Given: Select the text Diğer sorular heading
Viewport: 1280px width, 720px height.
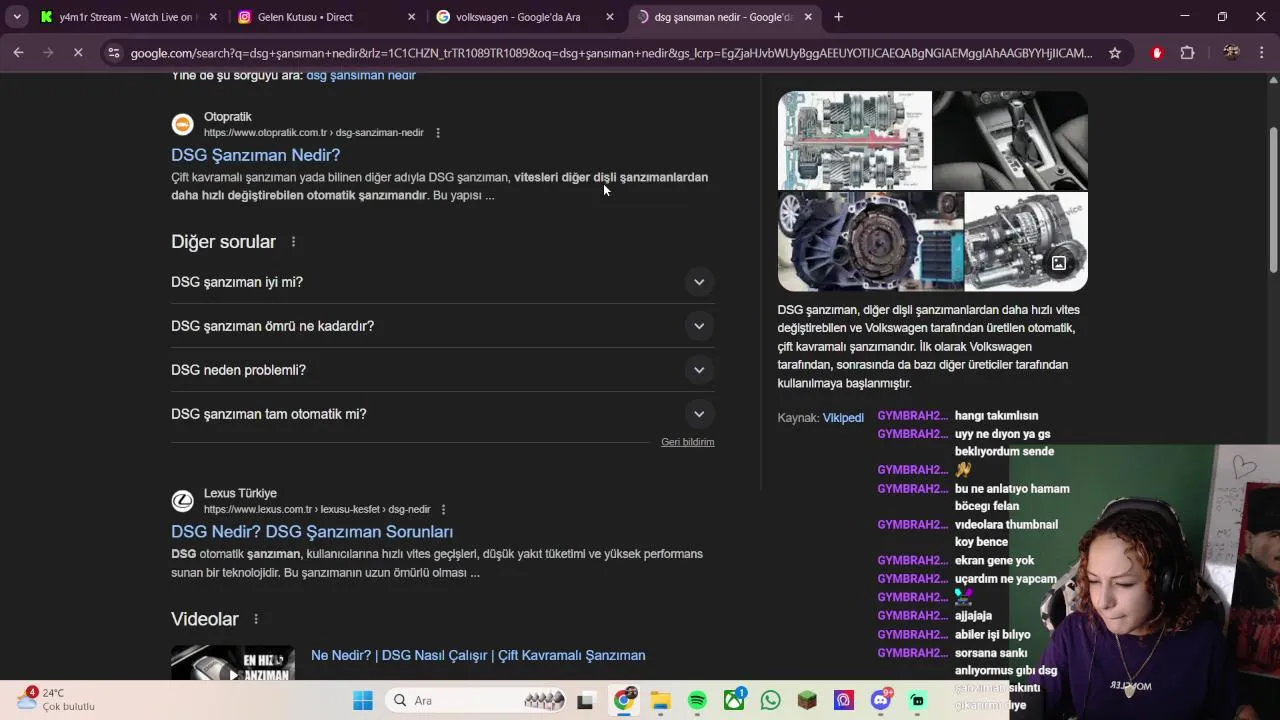Looking at the screenshot, I should pyautogui.click(x=223, y=242).
